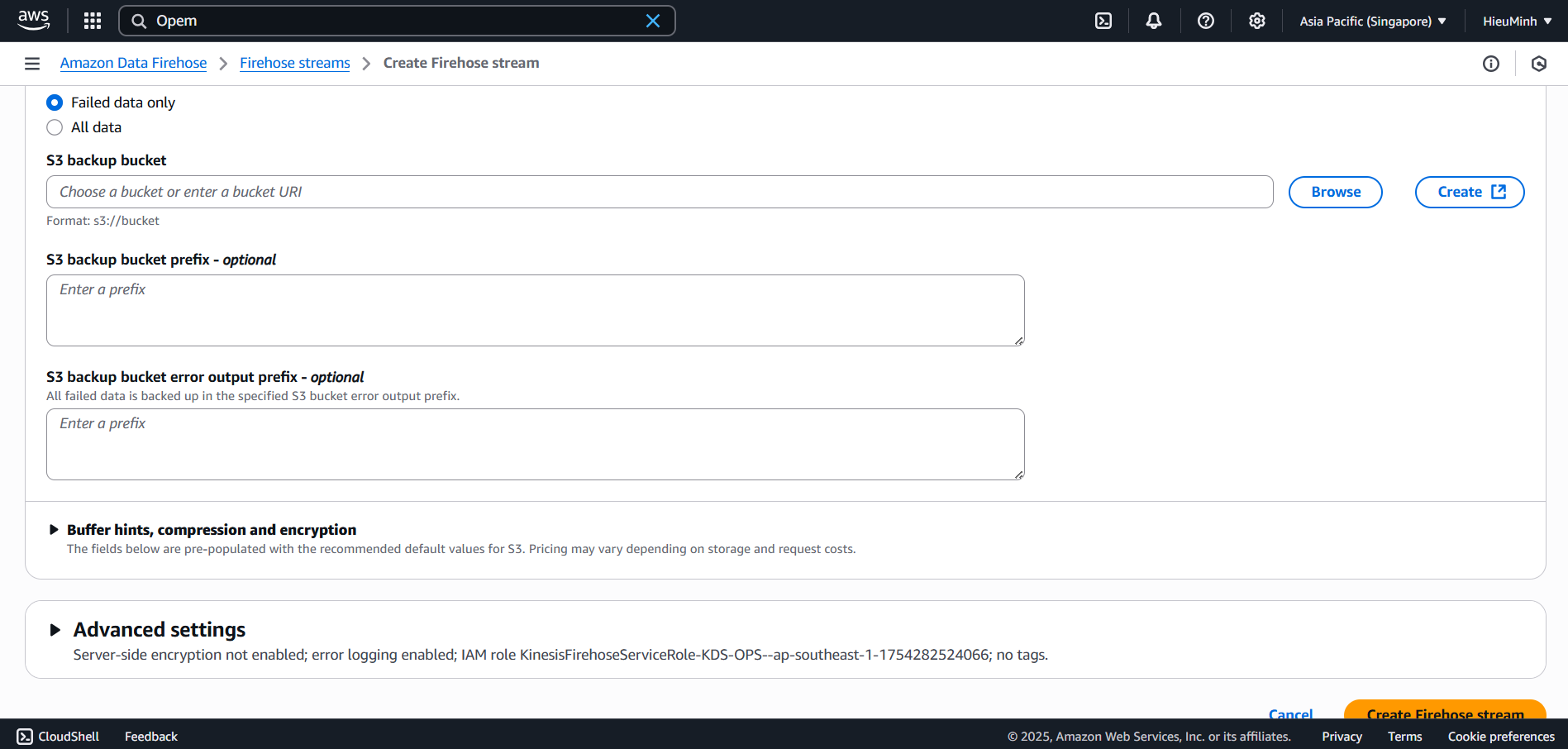Browse for an S3 bucket
Image resolution: width=1568 pixels, height=749 pixels.
pos(1336,192)
